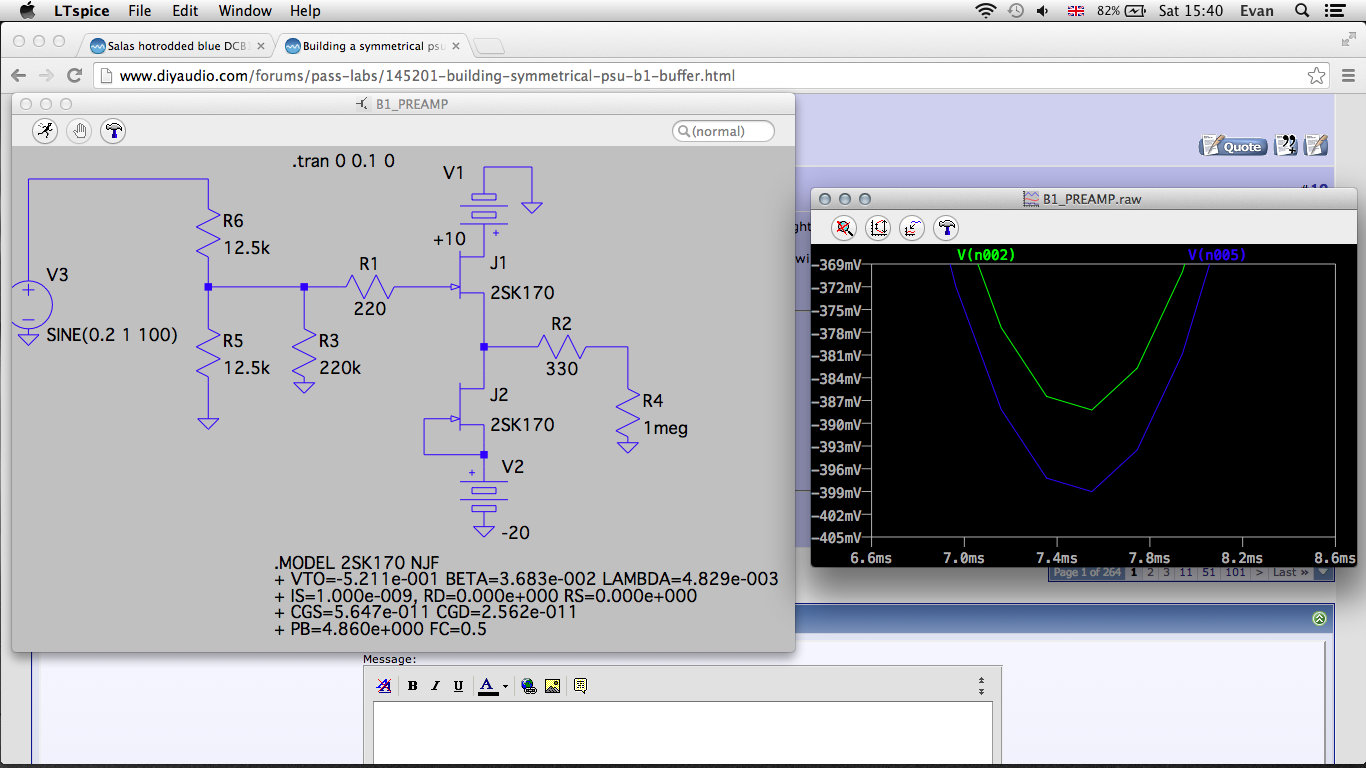1366x768 pixels.
Task: Click the Run simulation icon in B1_PREAMP window
Action: click(45, 131)
